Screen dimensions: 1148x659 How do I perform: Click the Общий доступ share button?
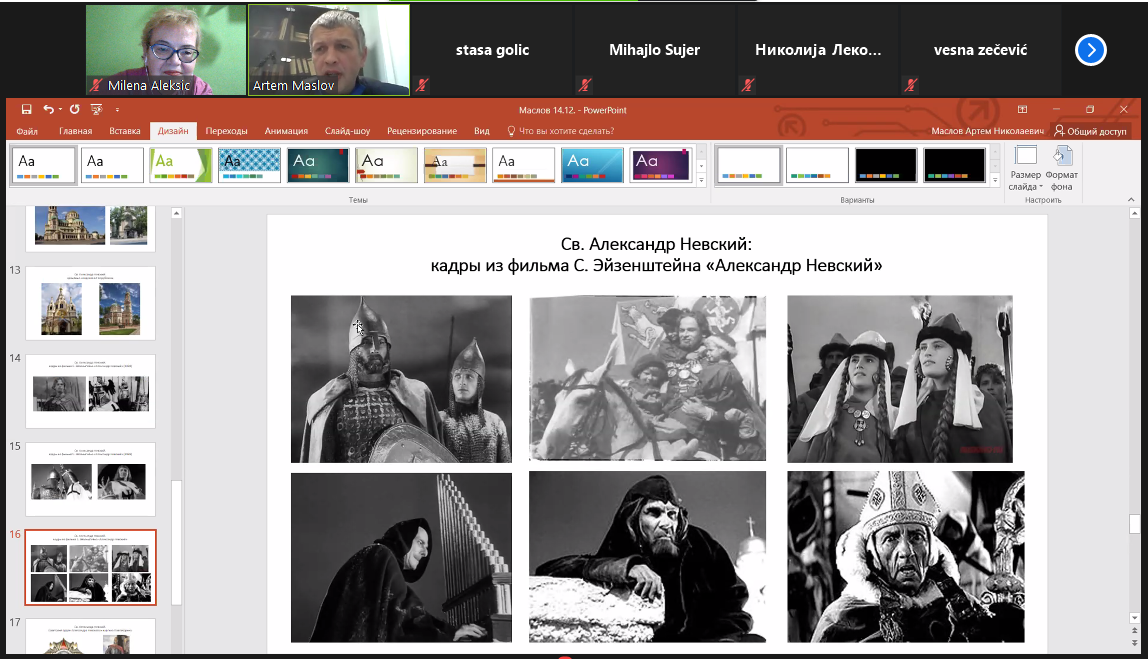pos(1090,131)
